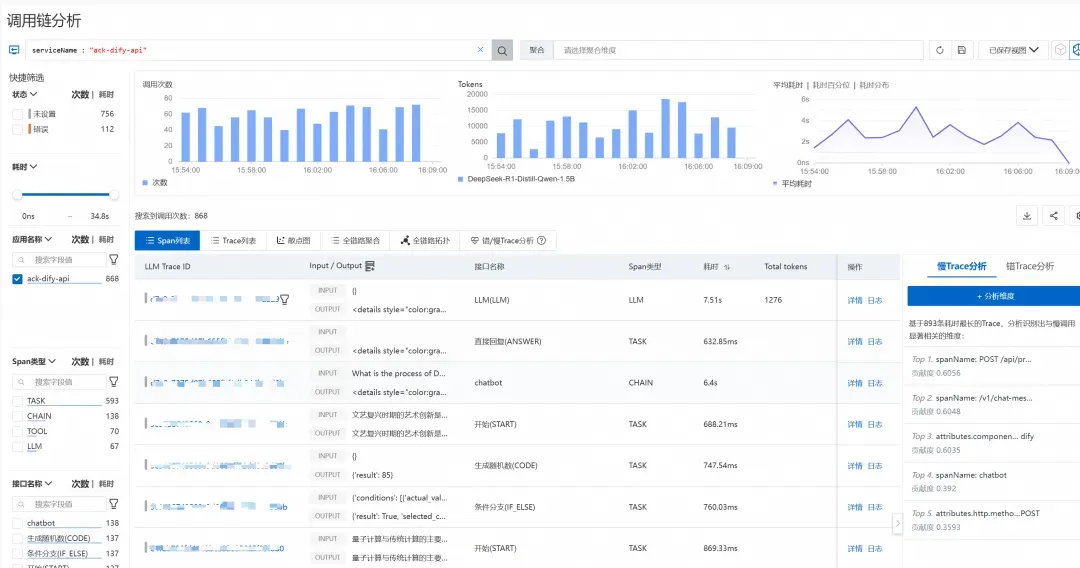Viewport: 1080px width, 568px height.
Task: Click the funnel filter beside 接口名称 search field
Action: click(x=114, y=504)
